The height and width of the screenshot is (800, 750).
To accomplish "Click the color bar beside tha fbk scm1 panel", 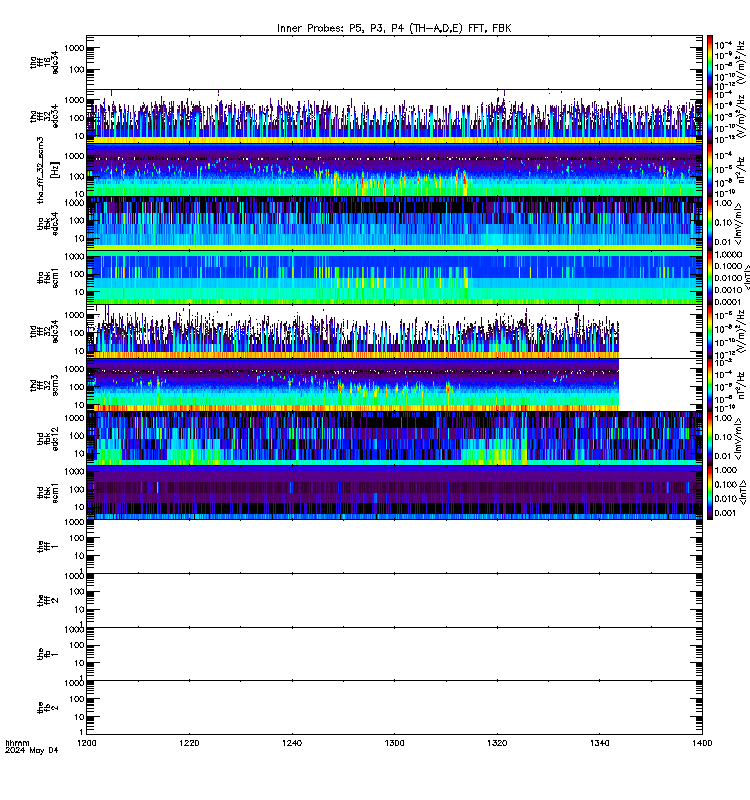I will pyautogui.click(x=710, y=278).
